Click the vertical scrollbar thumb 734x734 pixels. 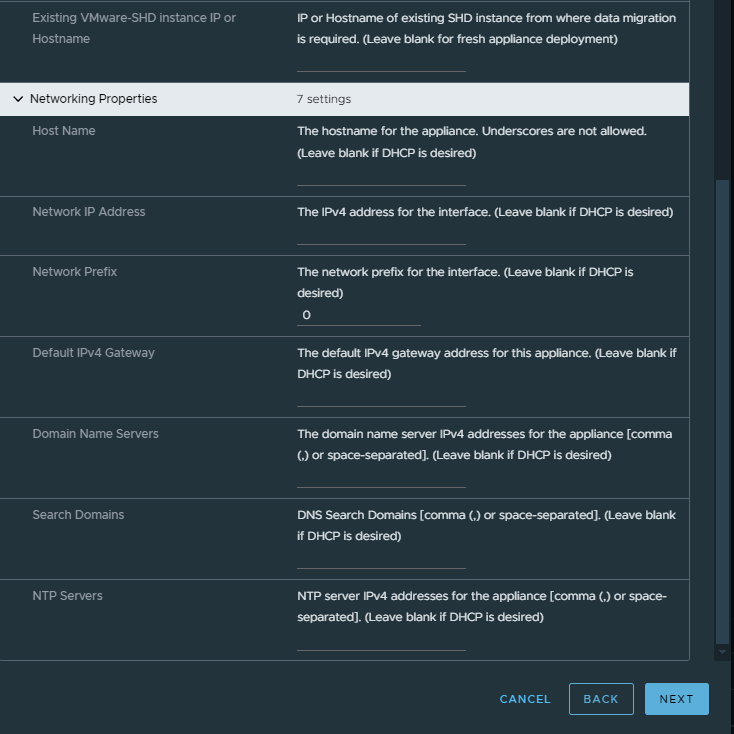[722, 412]
